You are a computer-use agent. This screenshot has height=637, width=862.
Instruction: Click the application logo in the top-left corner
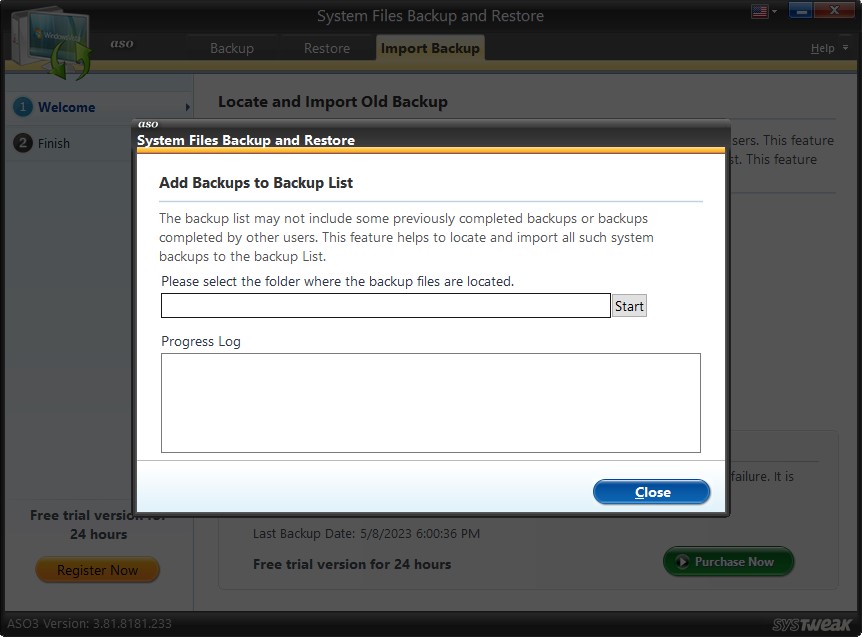click(52, 40)
